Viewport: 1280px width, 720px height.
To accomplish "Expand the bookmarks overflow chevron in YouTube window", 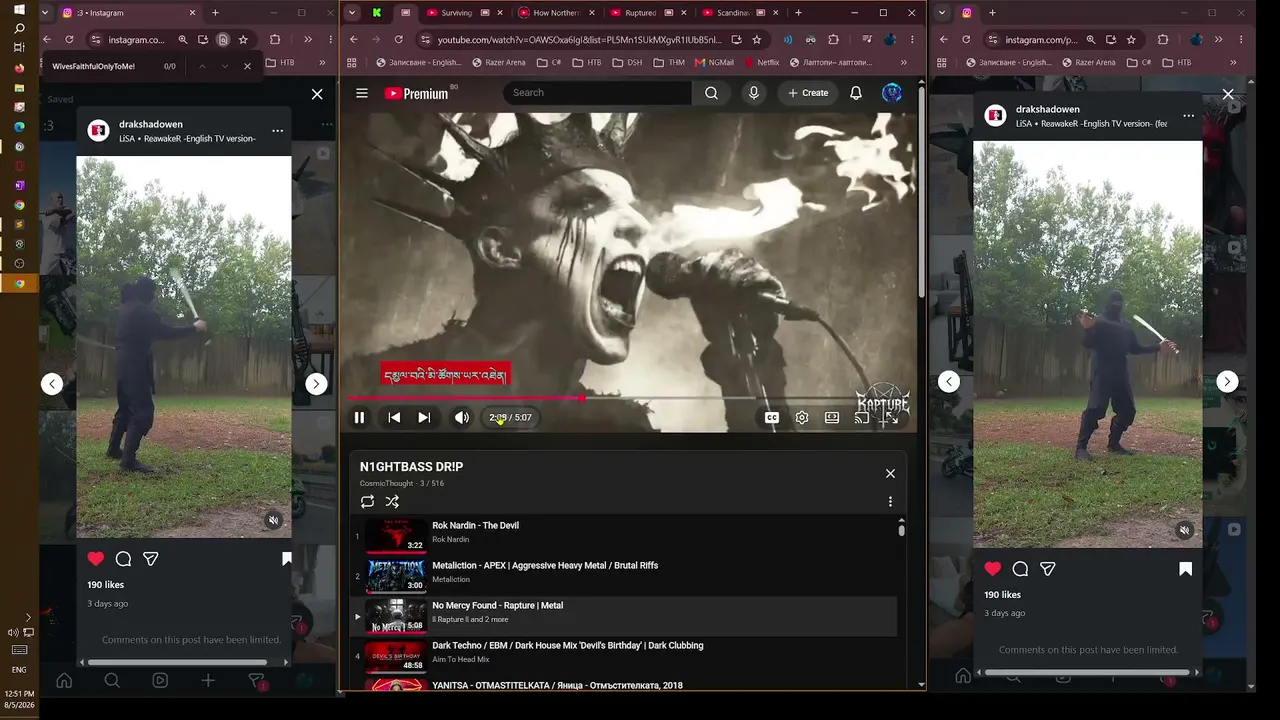I will [903, 62].
